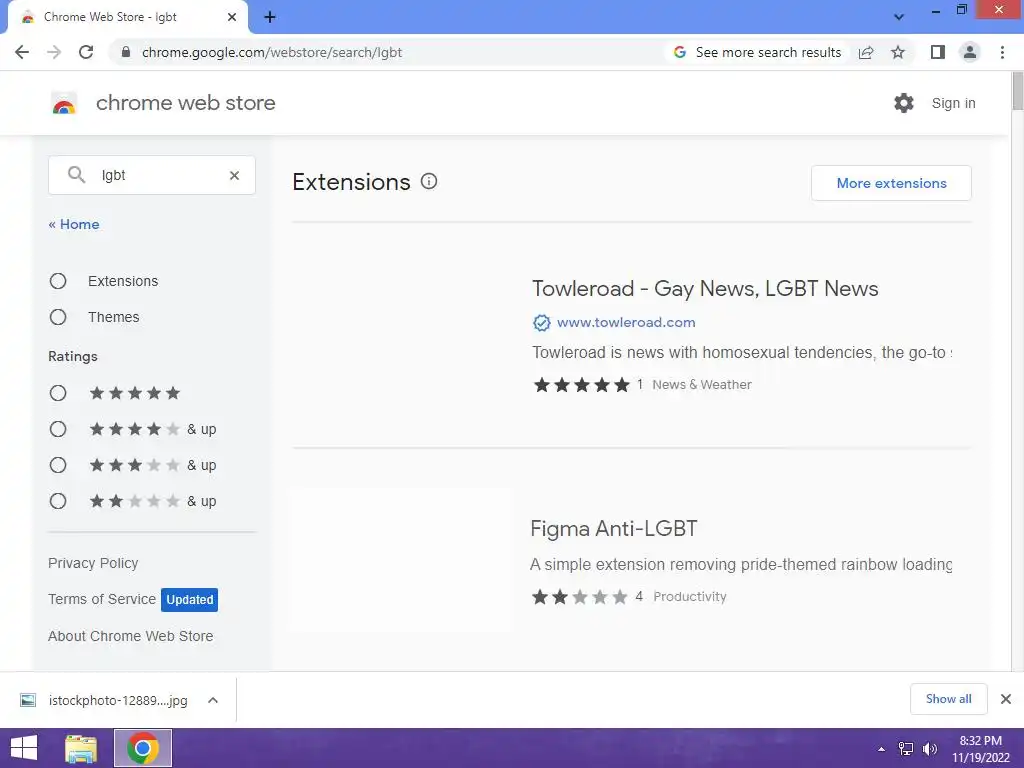Select the Themes radio button
The height and width of the screenshot is (768, 1024).
click(x=58, y=317)
